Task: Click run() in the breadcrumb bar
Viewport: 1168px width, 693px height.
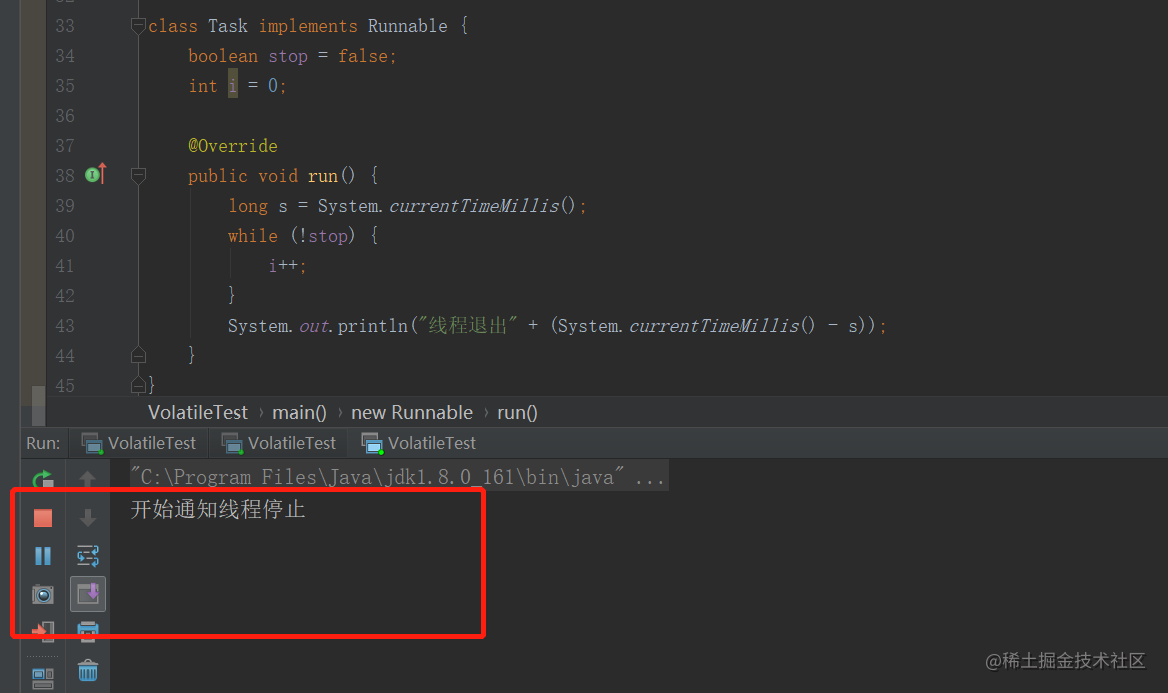Action: 517,413
